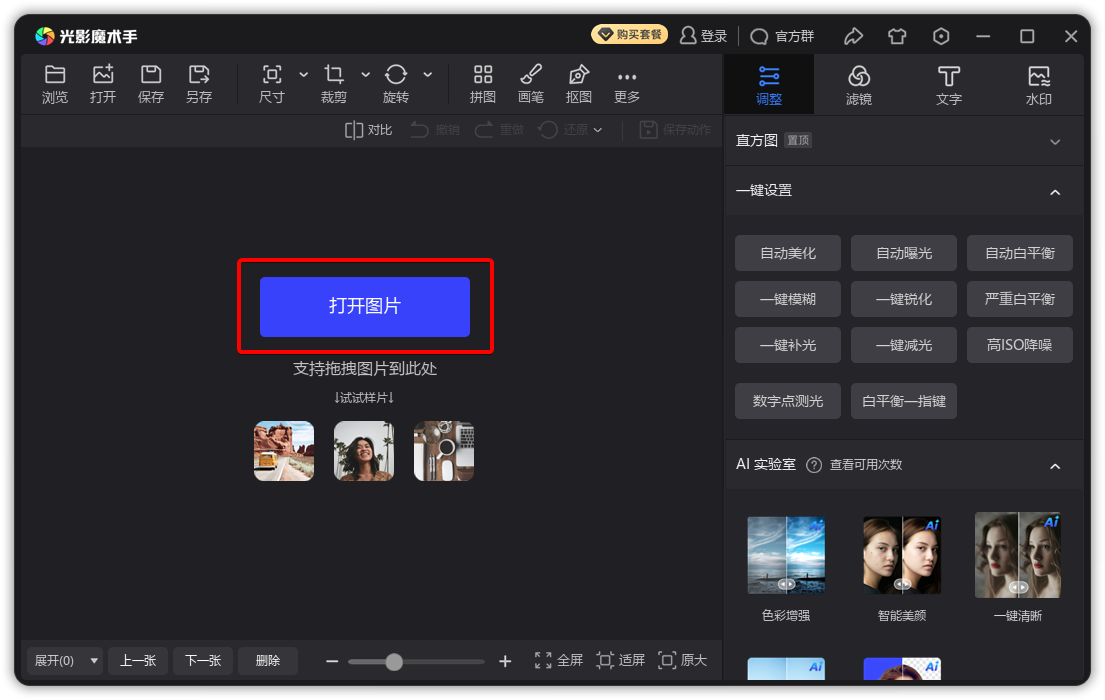Select the Collage (拼图) tool icon

483,75
